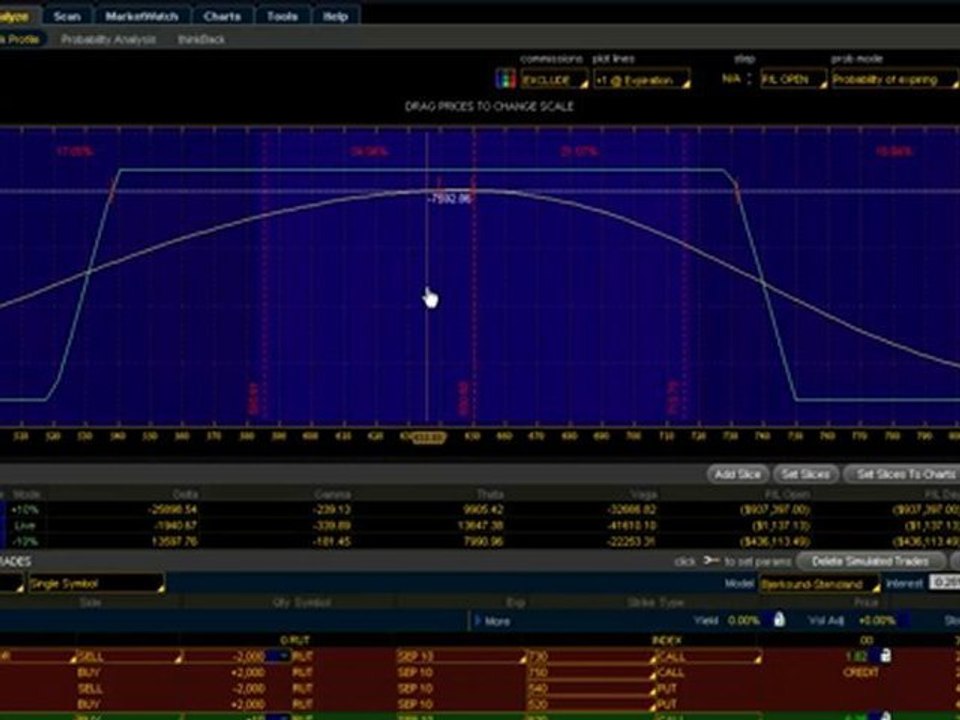
Task: Open the CALL type dropdown in first row
Action: point(708,656)
